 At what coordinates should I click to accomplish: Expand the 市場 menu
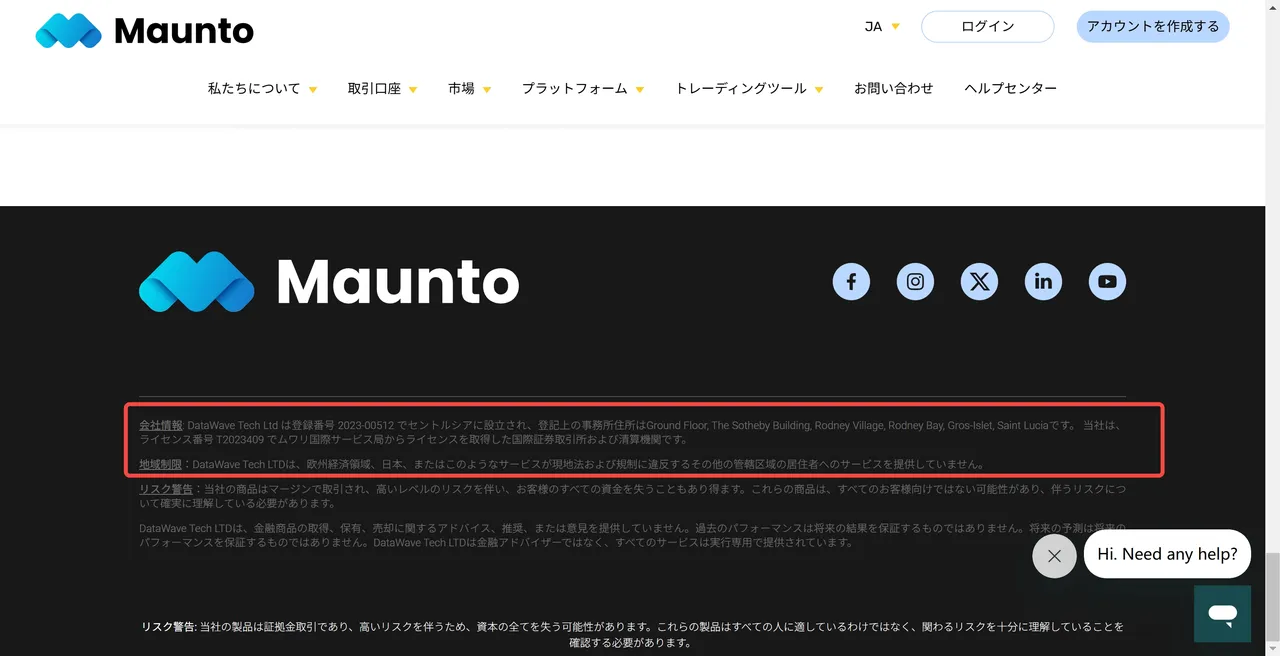(x=469, y=88)
